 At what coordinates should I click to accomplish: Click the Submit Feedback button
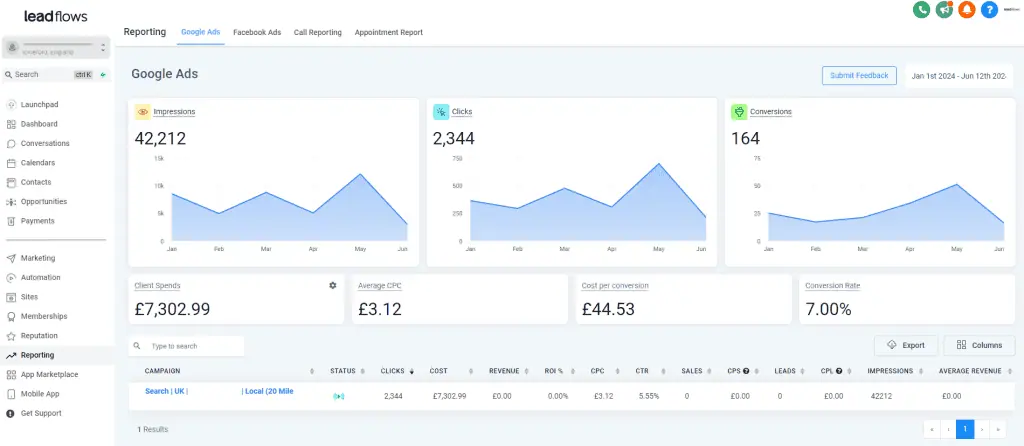pos(859,76)
